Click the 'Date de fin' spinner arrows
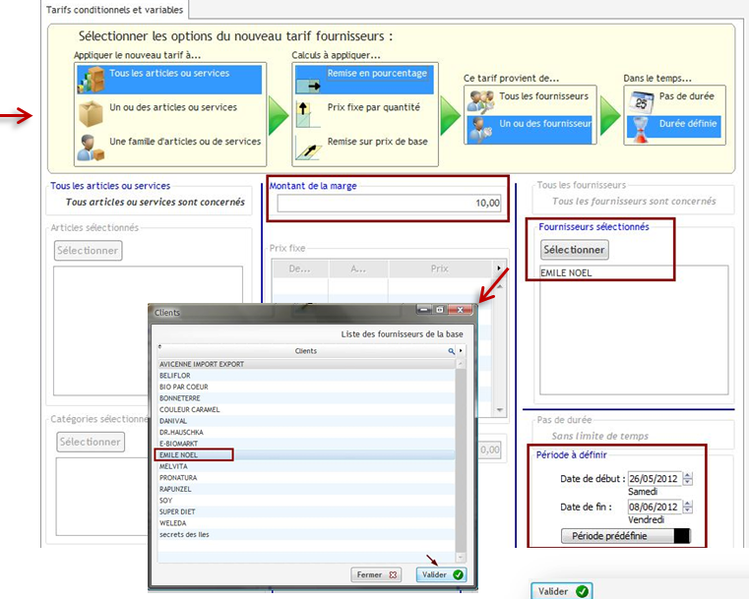Viewport: 749px width, 599px height. tap(687, 507)
